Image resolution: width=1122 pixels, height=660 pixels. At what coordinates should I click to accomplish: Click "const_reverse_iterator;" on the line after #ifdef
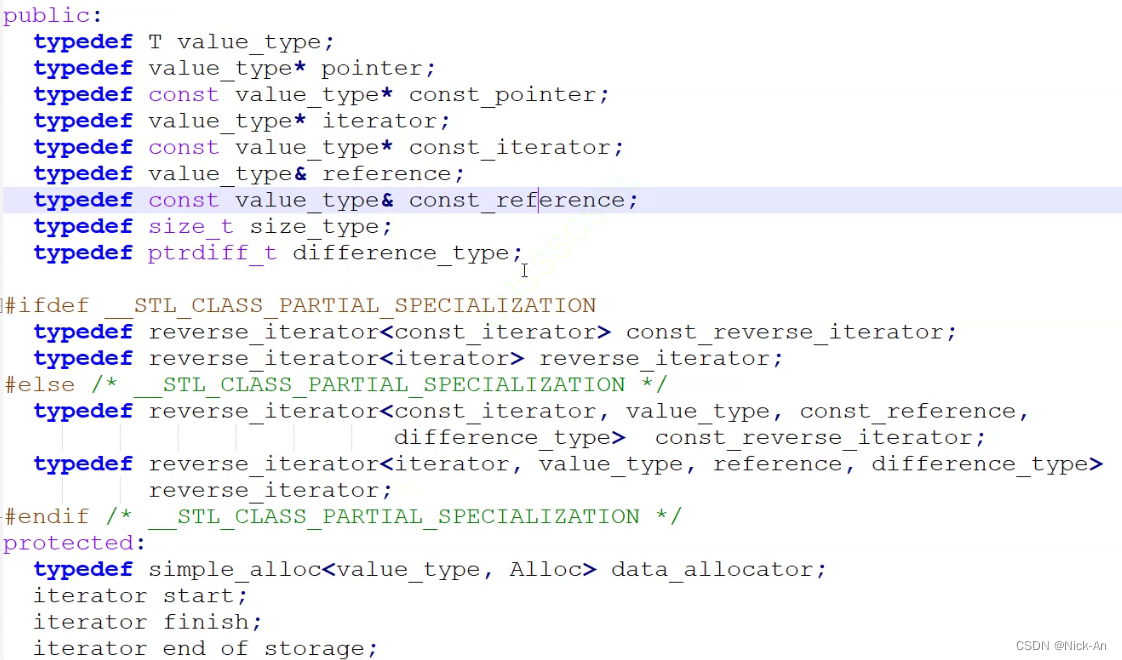click(791, 333)
